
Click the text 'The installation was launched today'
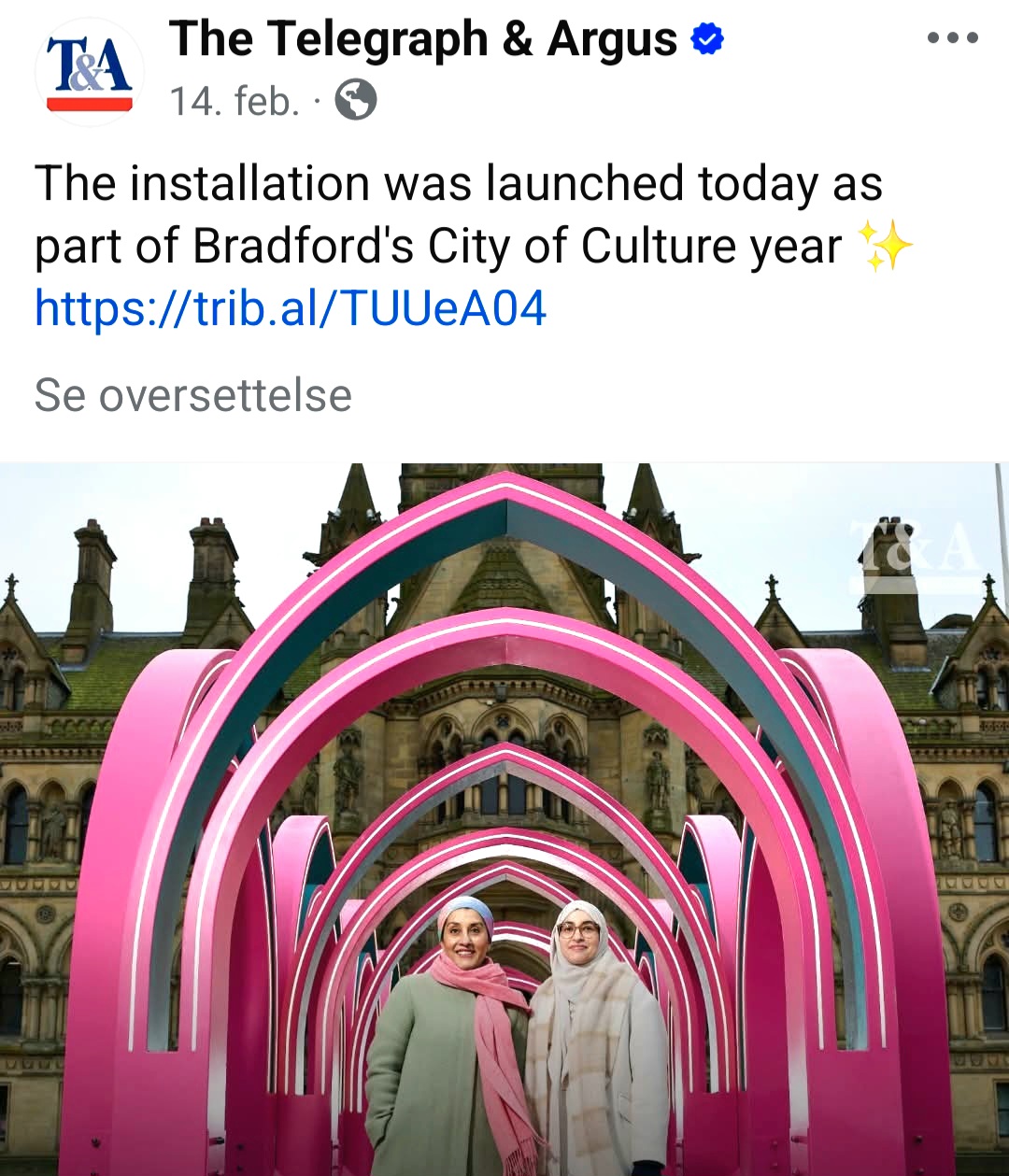click(x=425, y=183)
